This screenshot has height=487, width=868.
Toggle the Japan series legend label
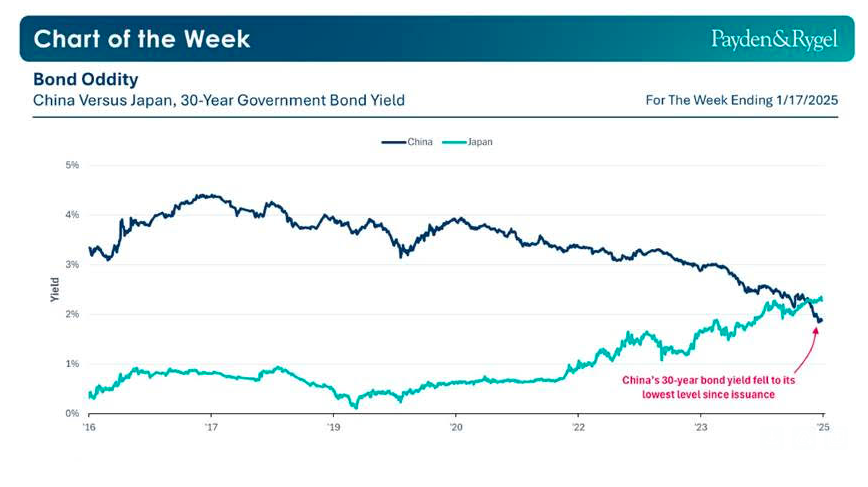tap(480, 142)
